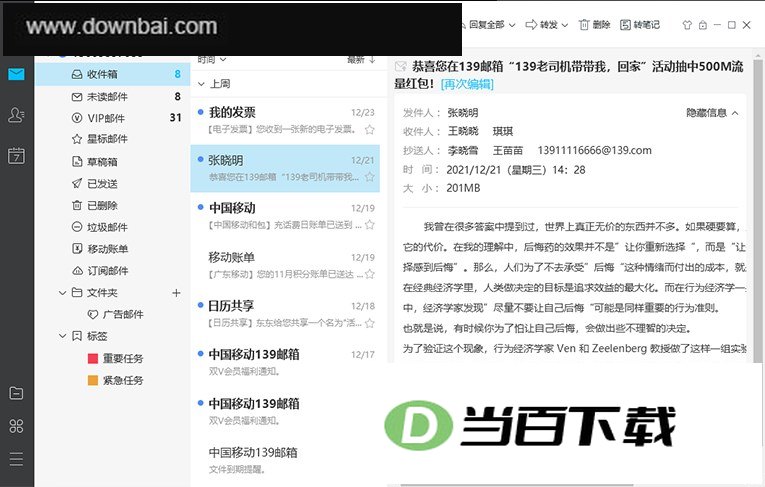
Task: Open the 我的发票 mail in the list
Action: 285,120
